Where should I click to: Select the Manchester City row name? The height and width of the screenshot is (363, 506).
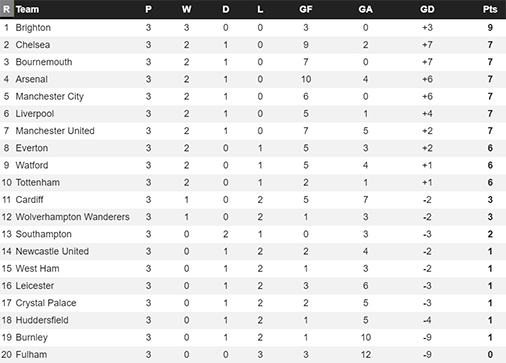point(50,97)
